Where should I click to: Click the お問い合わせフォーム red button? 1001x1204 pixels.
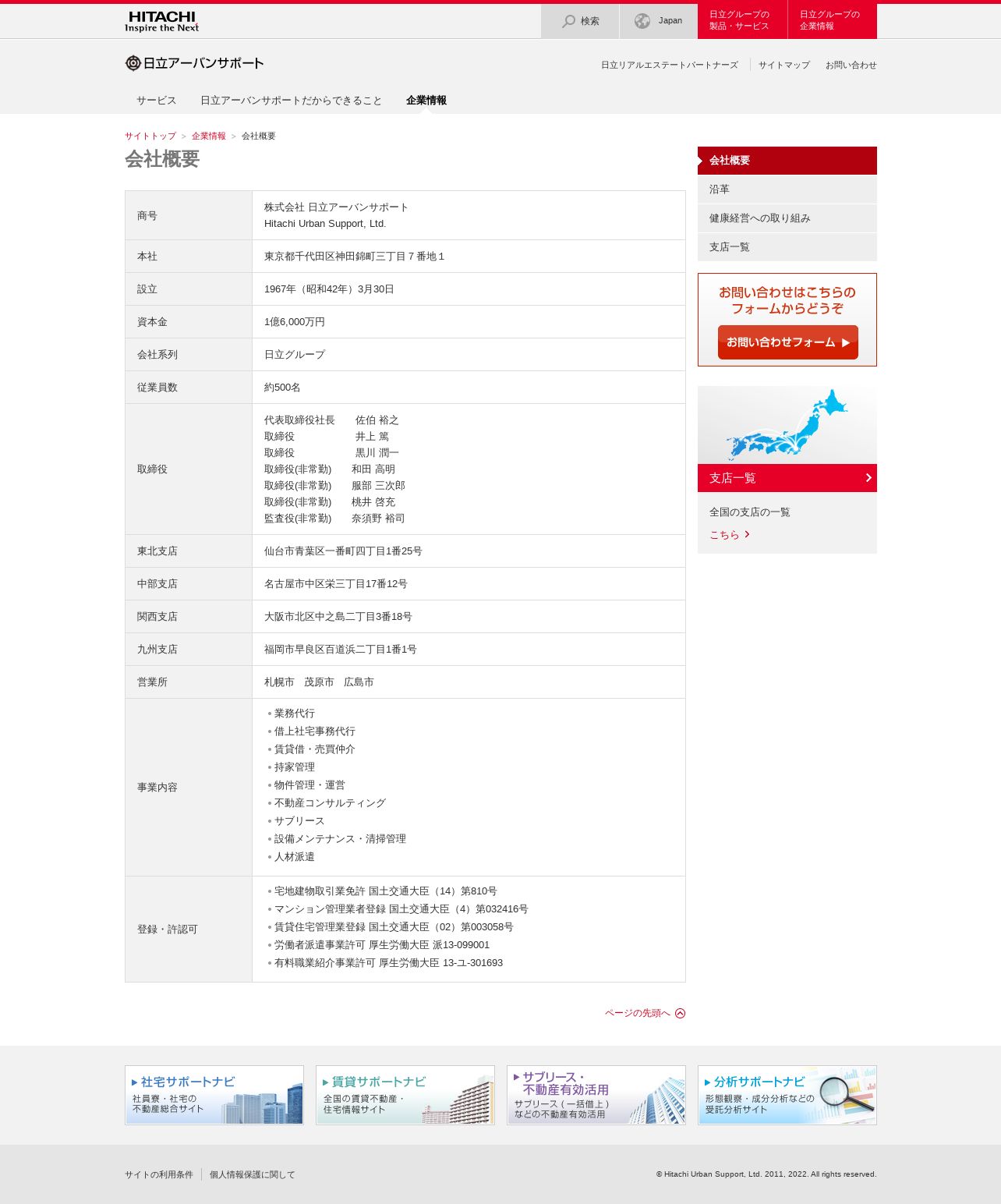click(x=788, y=342)
